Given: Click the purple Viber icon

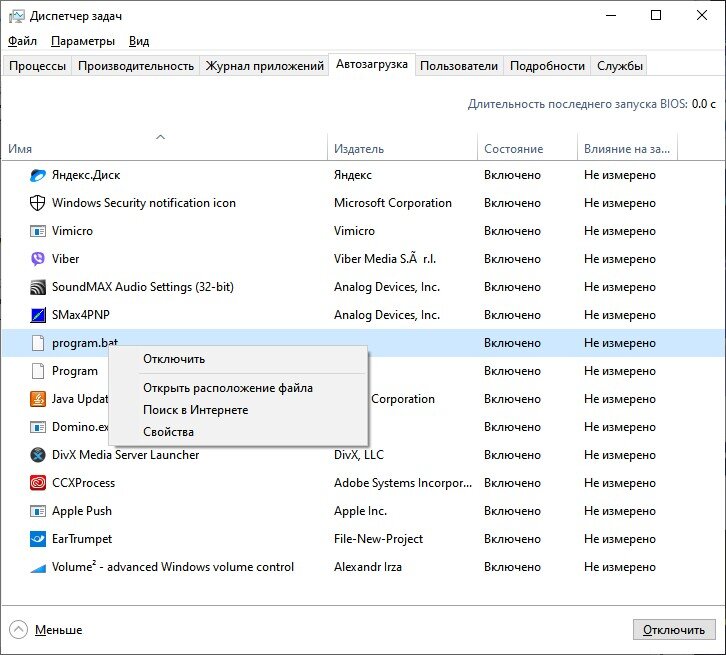Looking at the screenshot, I should coord(38,259).
